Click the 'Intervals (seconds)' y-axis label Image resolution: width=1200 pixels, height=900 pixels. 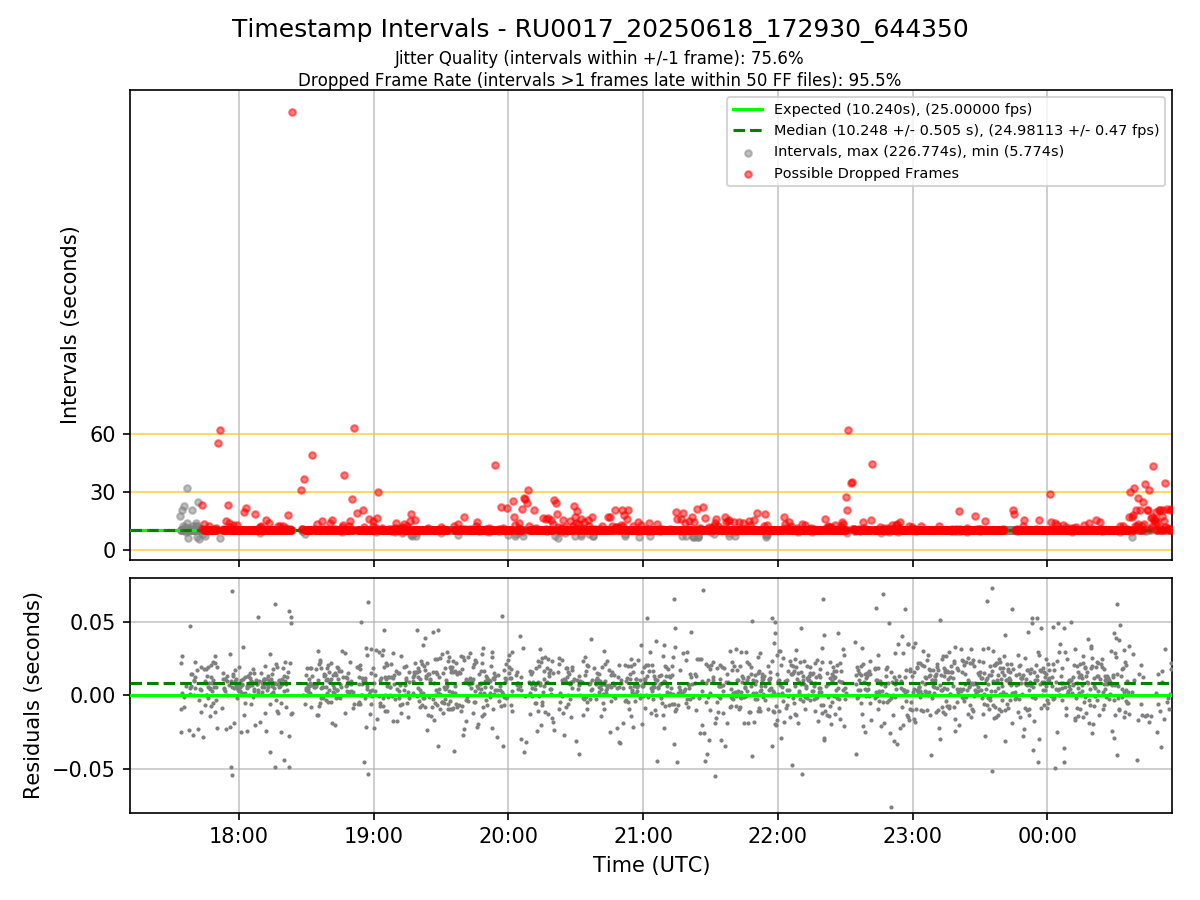69,325
